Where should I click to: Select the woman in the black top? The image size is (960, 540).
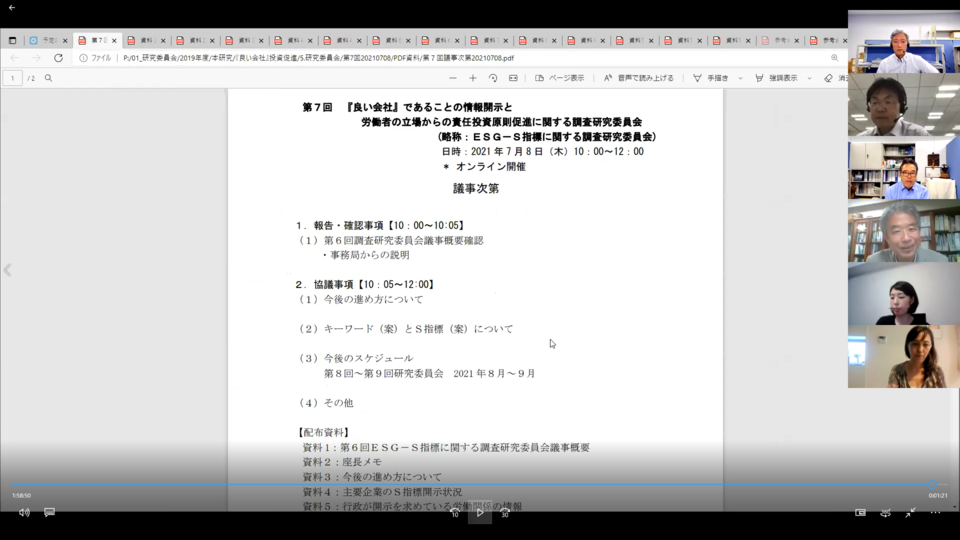904,294
